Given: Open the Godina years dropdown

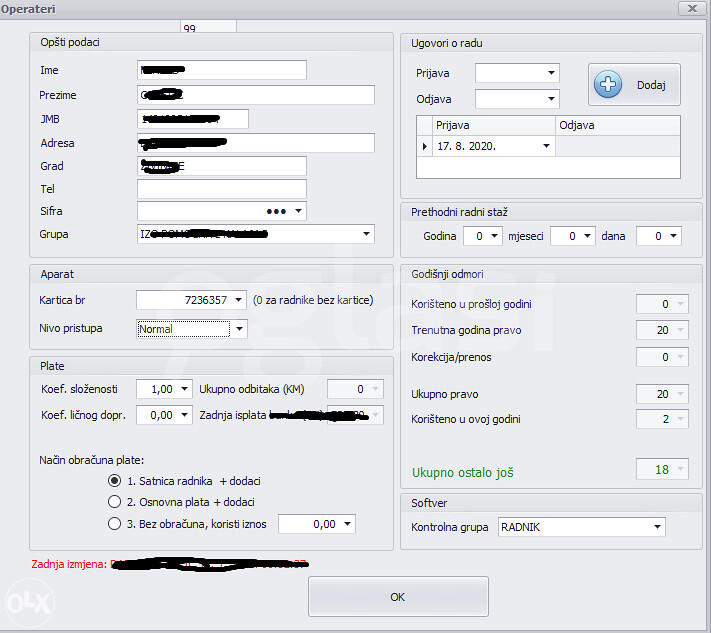Looking at the screenshot, I should (x=495, y=236).
